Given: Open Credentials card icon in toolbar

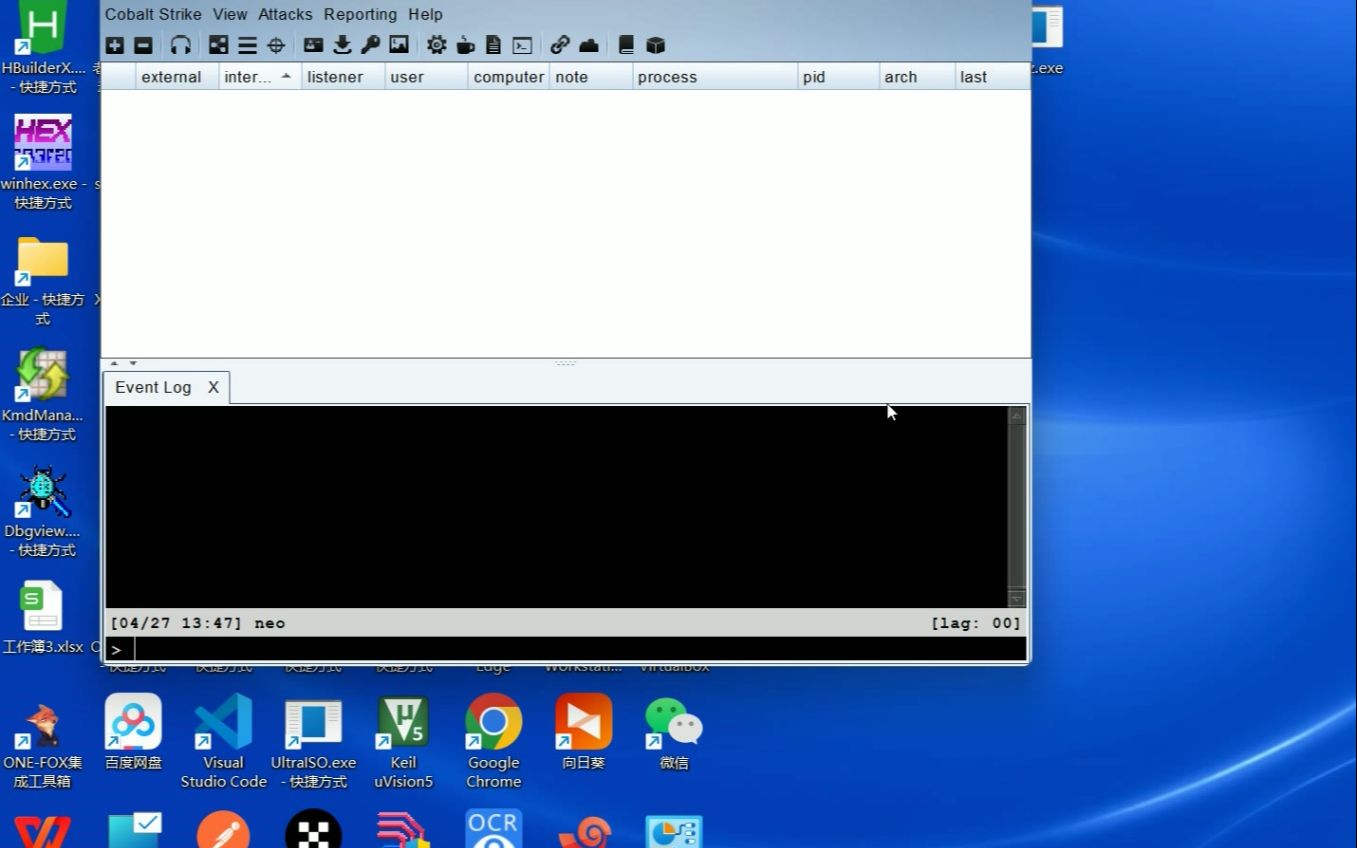Looking at the screenshot, I should click(313, 45).
